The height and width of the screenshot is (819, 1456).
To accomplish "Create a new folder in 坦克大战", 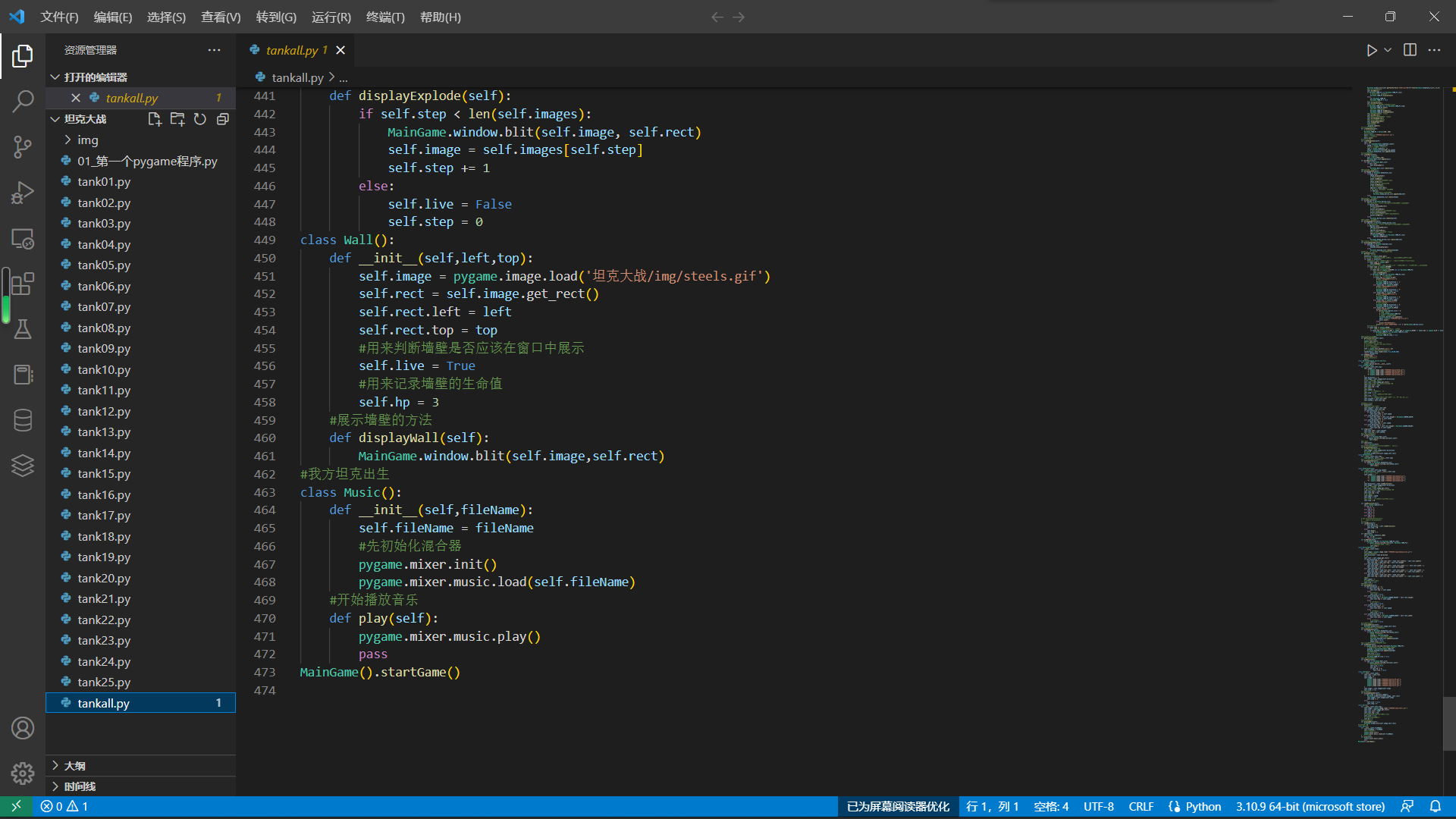I will point(177,119).
